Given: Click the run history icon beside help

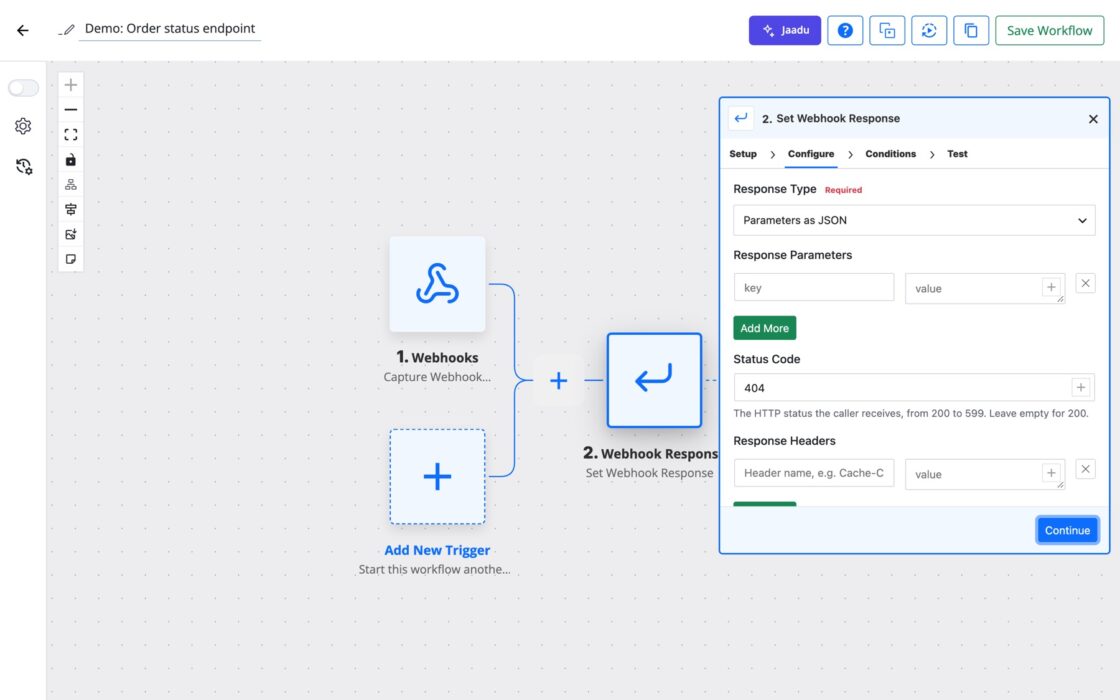Looking at the screenshot, I should 887,30.
